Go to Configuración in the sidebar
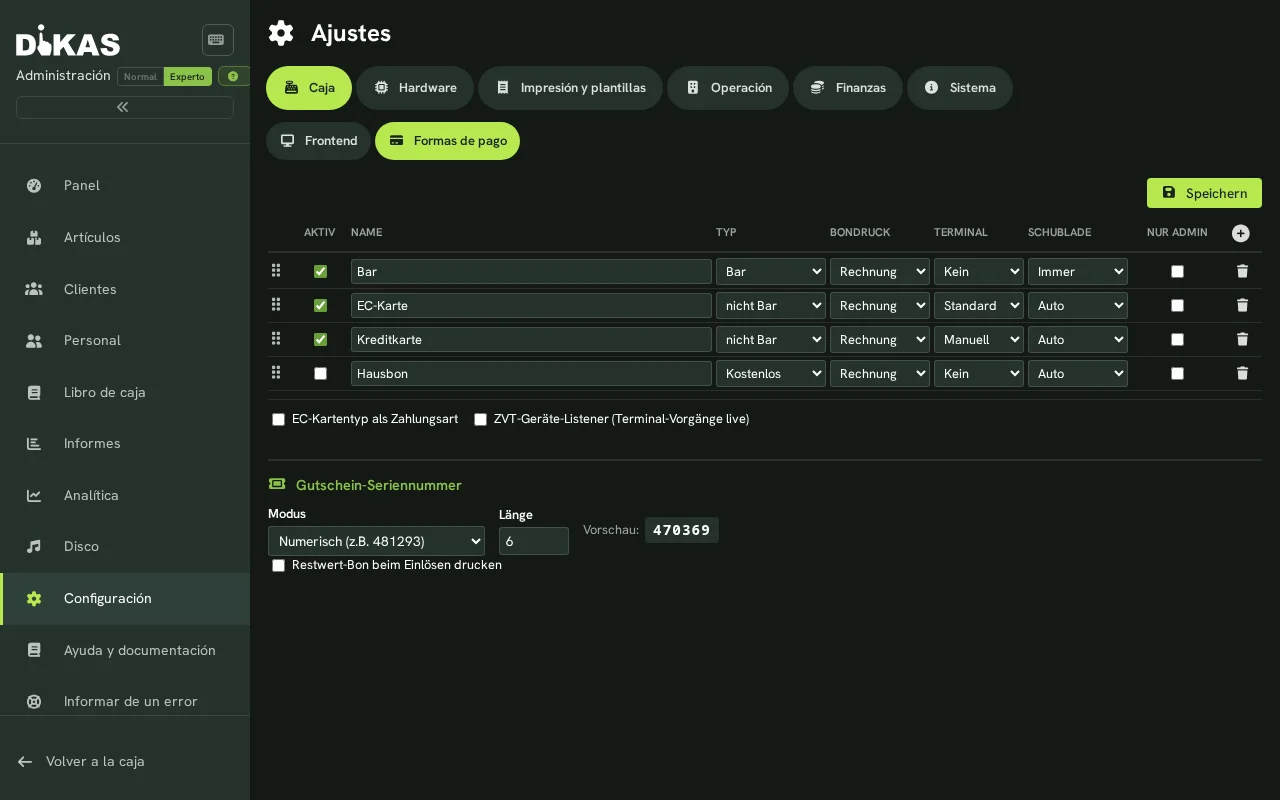This screenshot has height=800, width=1280. click(125, 598)
